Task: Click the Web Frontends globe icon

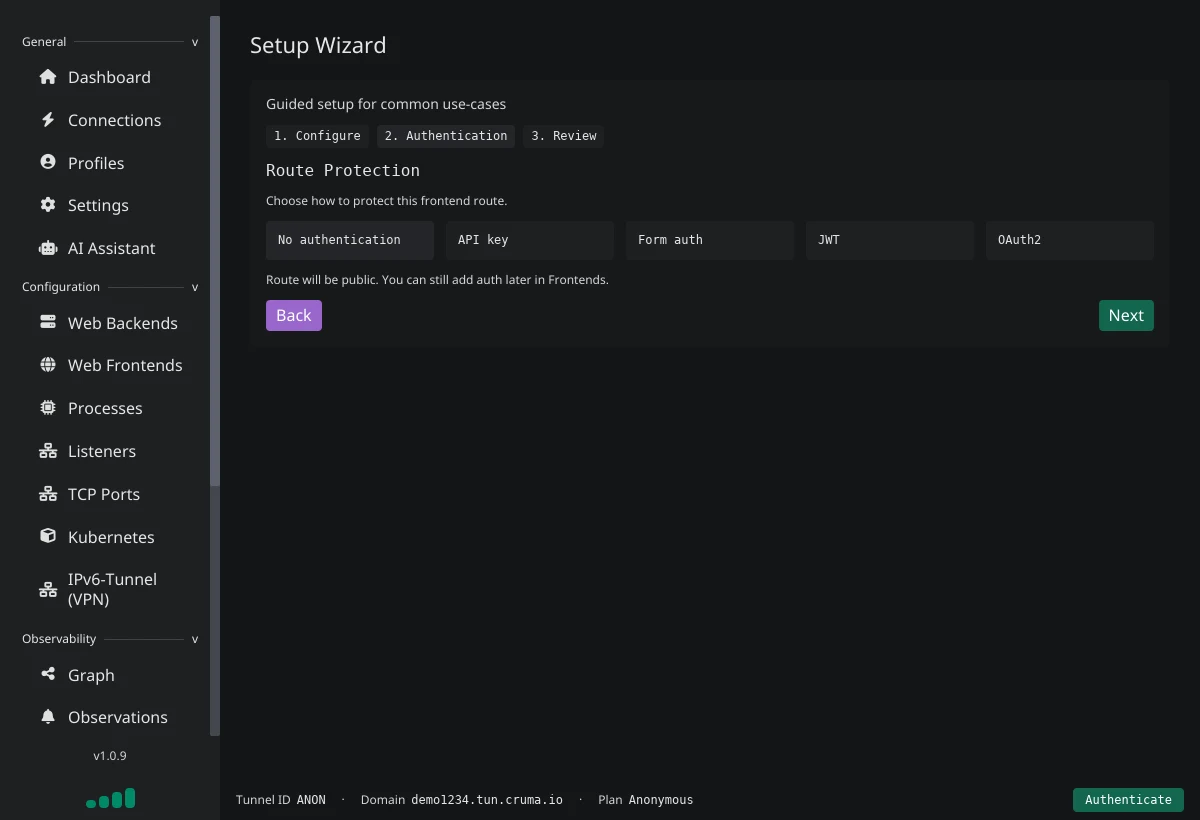Action: [x=48, y=365]
